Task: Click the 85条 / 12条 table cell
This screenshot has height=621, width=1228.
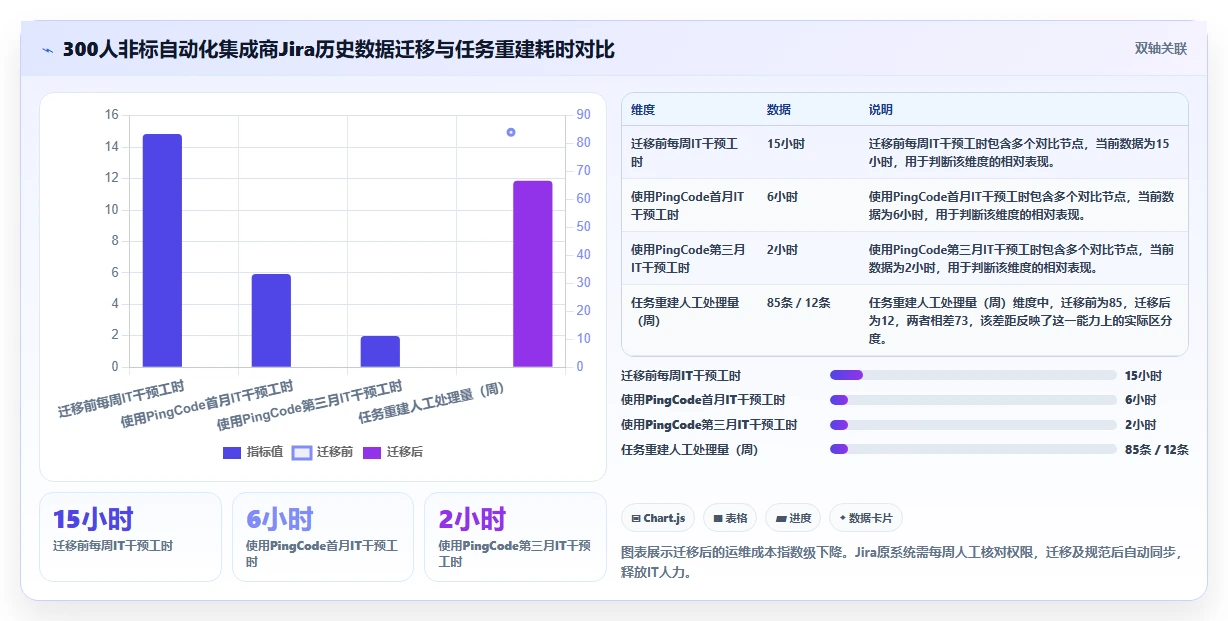Action: pyautogui.click(x=798, y=303)
